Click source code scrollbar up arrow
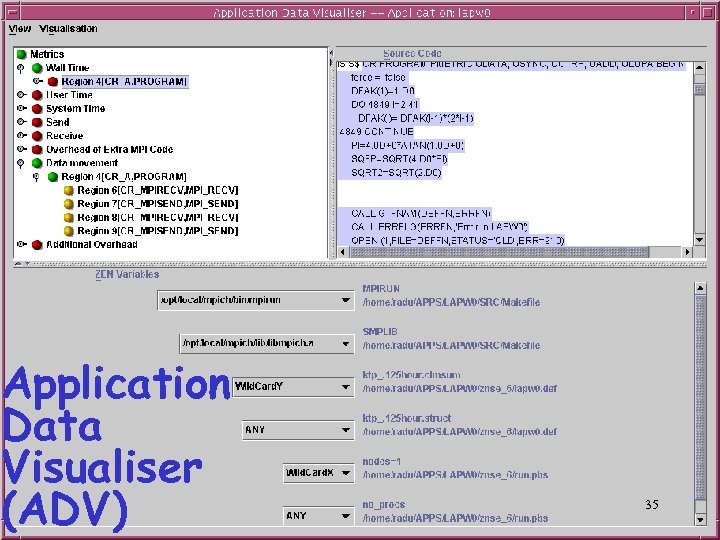Viewport: 720px width, 540px height. pyautogui.click(x=699, y=68)
